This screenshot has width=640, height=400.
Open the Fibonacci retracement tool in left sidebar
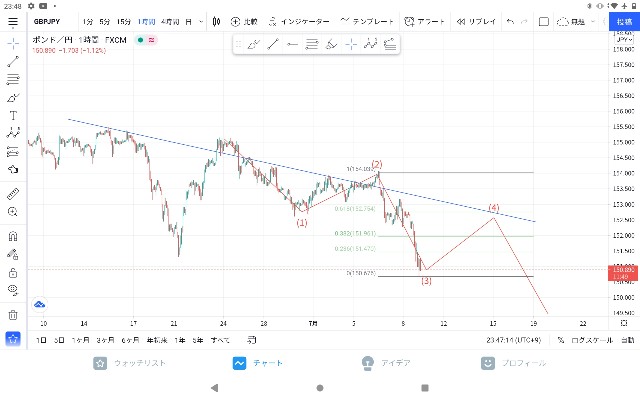[x=13, y=79]
